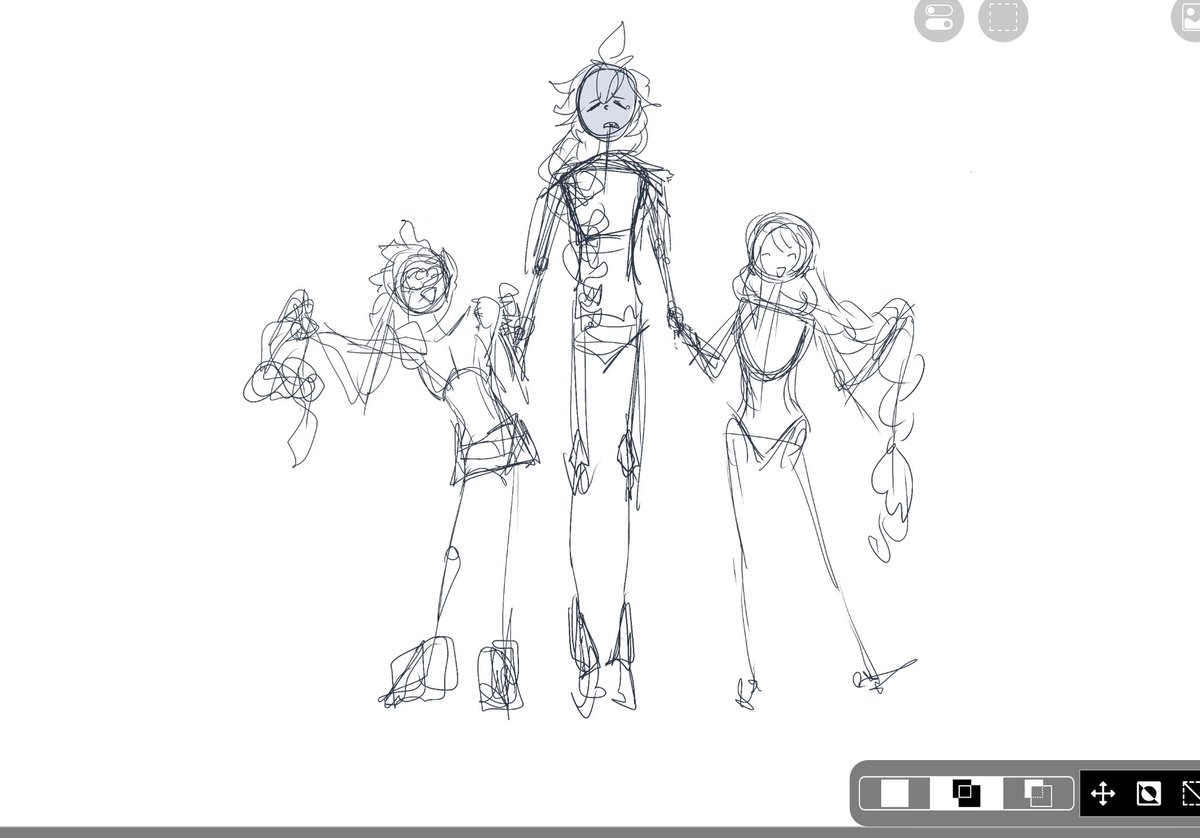Select the solid white square mode
The image size is (1200, 838).
pyautogui.click(x=895, y=794)
